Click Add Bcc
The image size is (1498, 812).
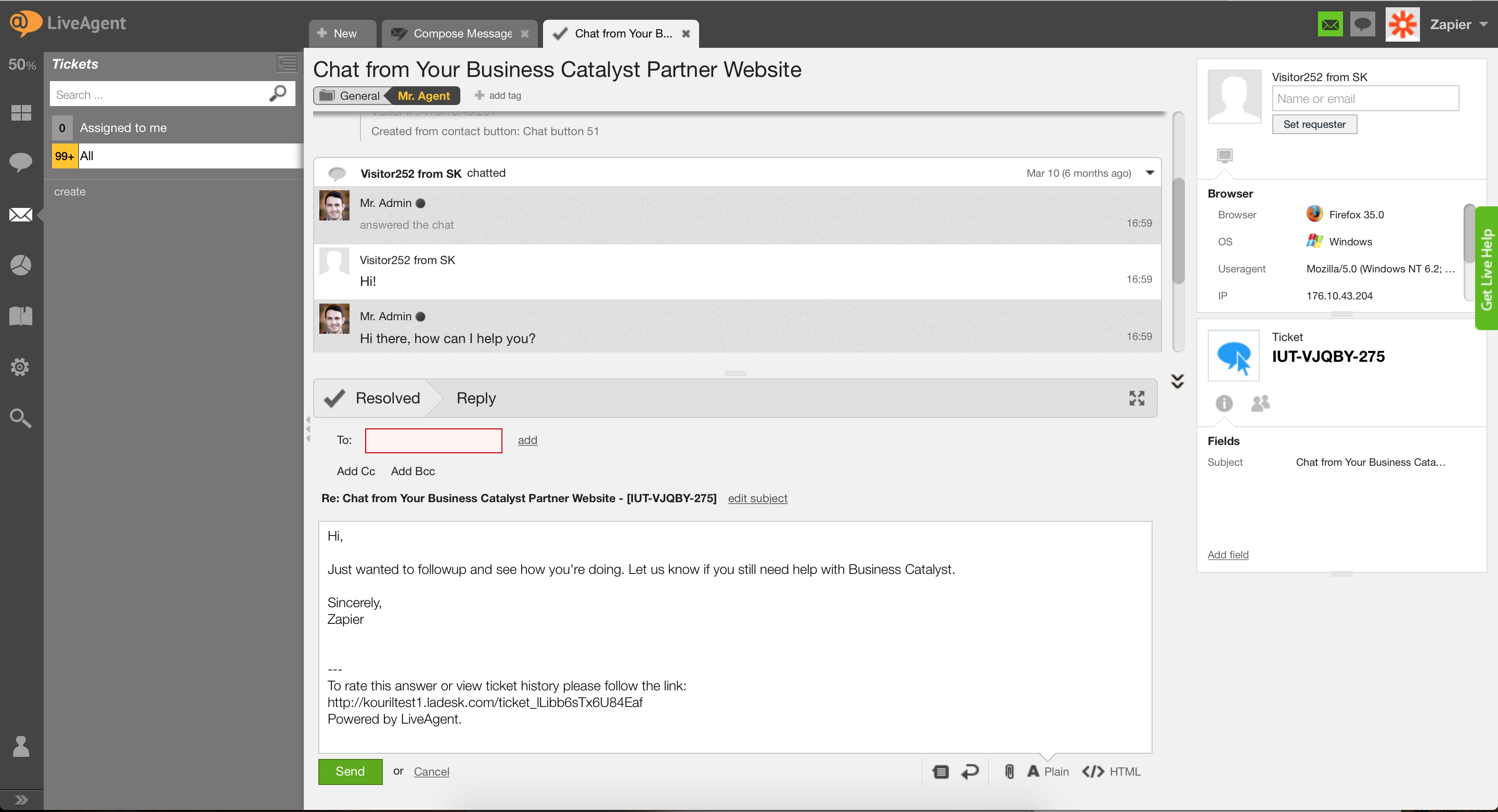click(x=413, y=472)
